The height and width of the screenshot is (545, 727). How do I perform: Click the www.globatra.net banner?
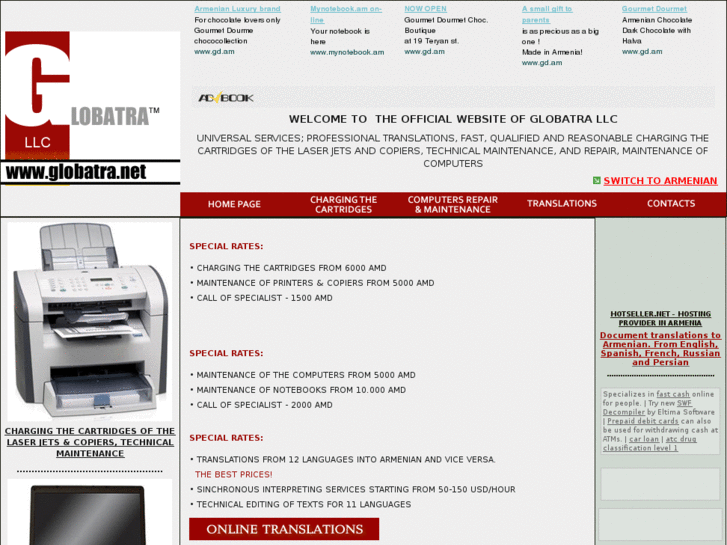pos(90,173)
